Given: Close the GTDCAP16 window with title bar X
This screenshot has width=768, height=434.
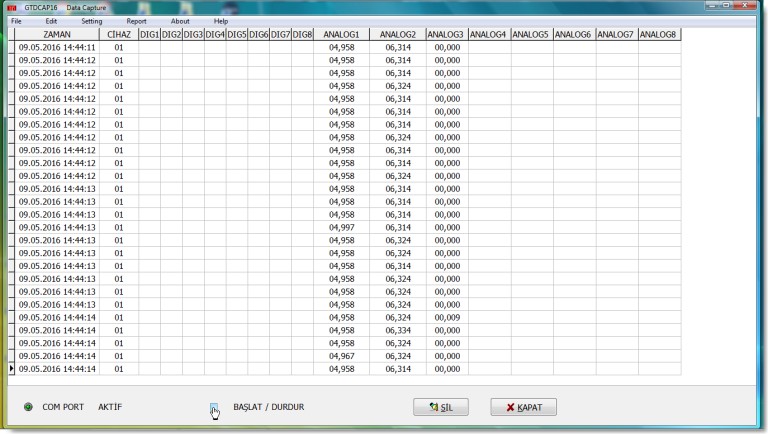Looking at the screenshot, I should pos(745,5).
